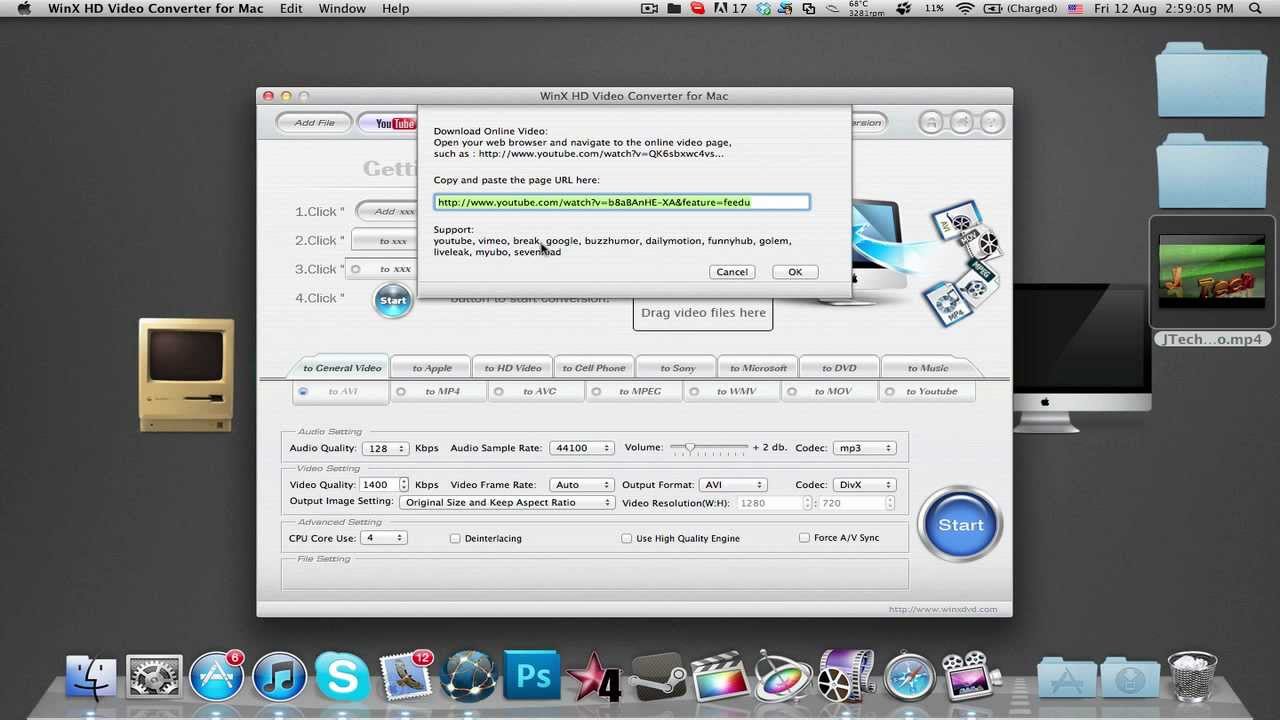
Task: Open the Window menu
Action: (342, 8)
